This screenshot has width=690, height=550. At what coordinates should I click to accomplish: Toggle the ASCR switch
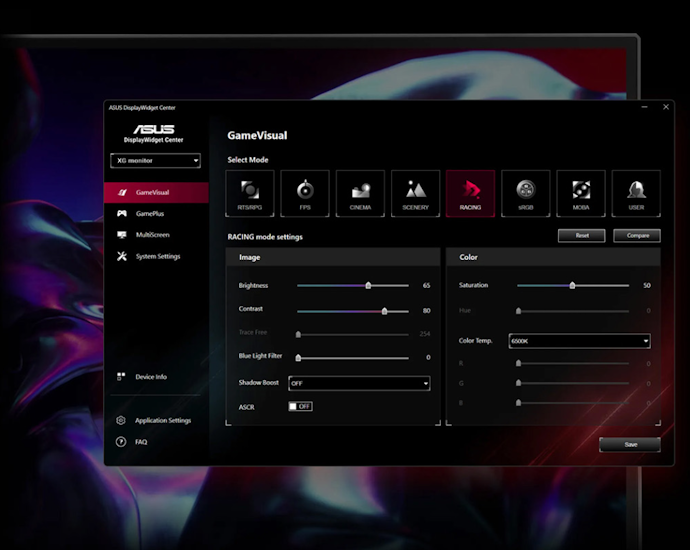pos(301,407)
